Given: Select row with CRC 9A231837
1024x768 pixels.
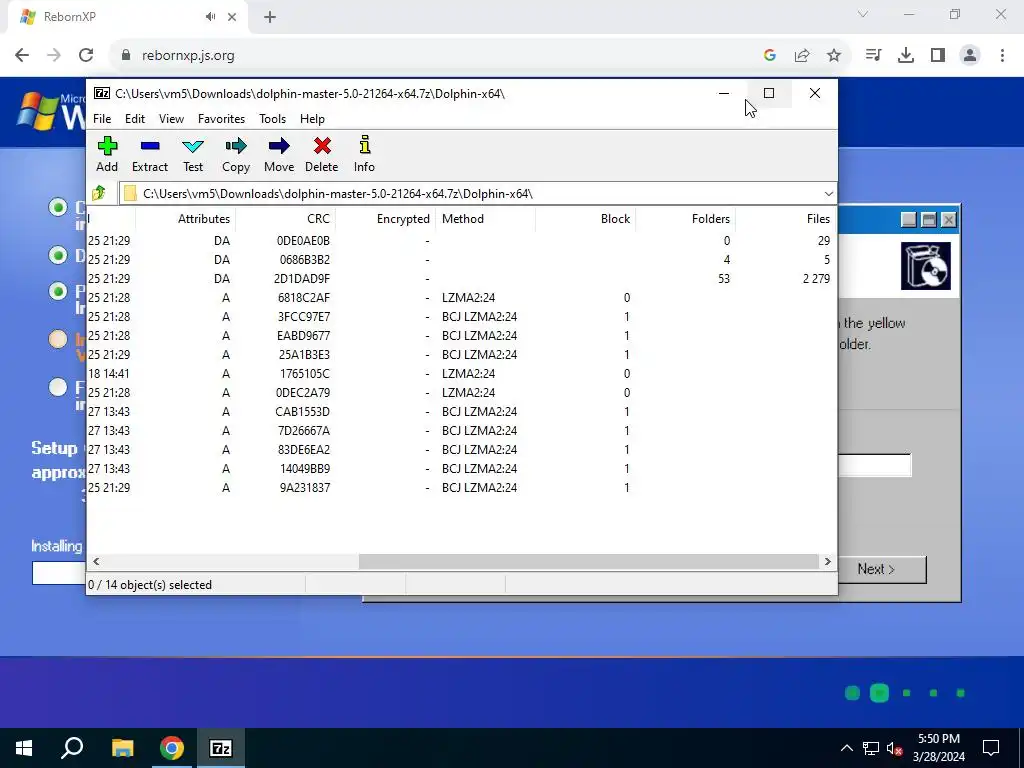Looking at the screenshot, I should tap(461, 488).
